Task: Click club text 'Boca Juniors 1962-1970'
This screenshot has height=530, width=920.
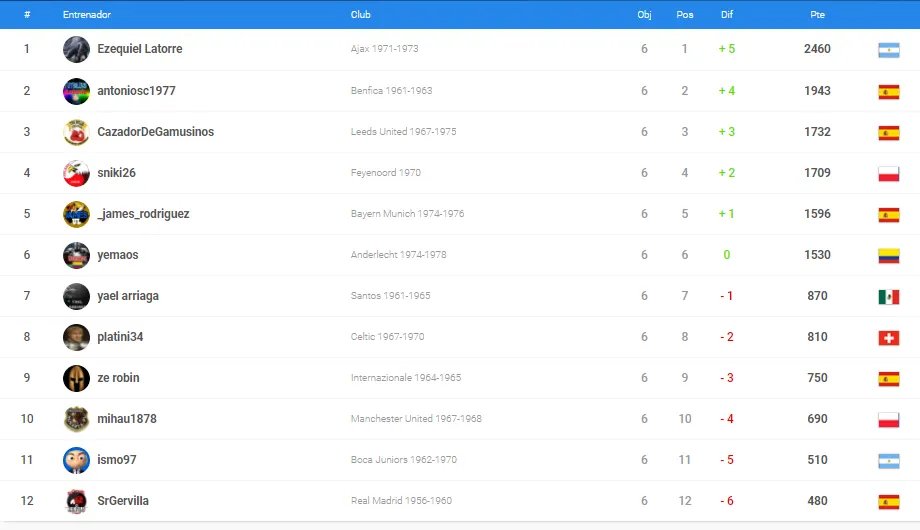Action: [404, 460]
